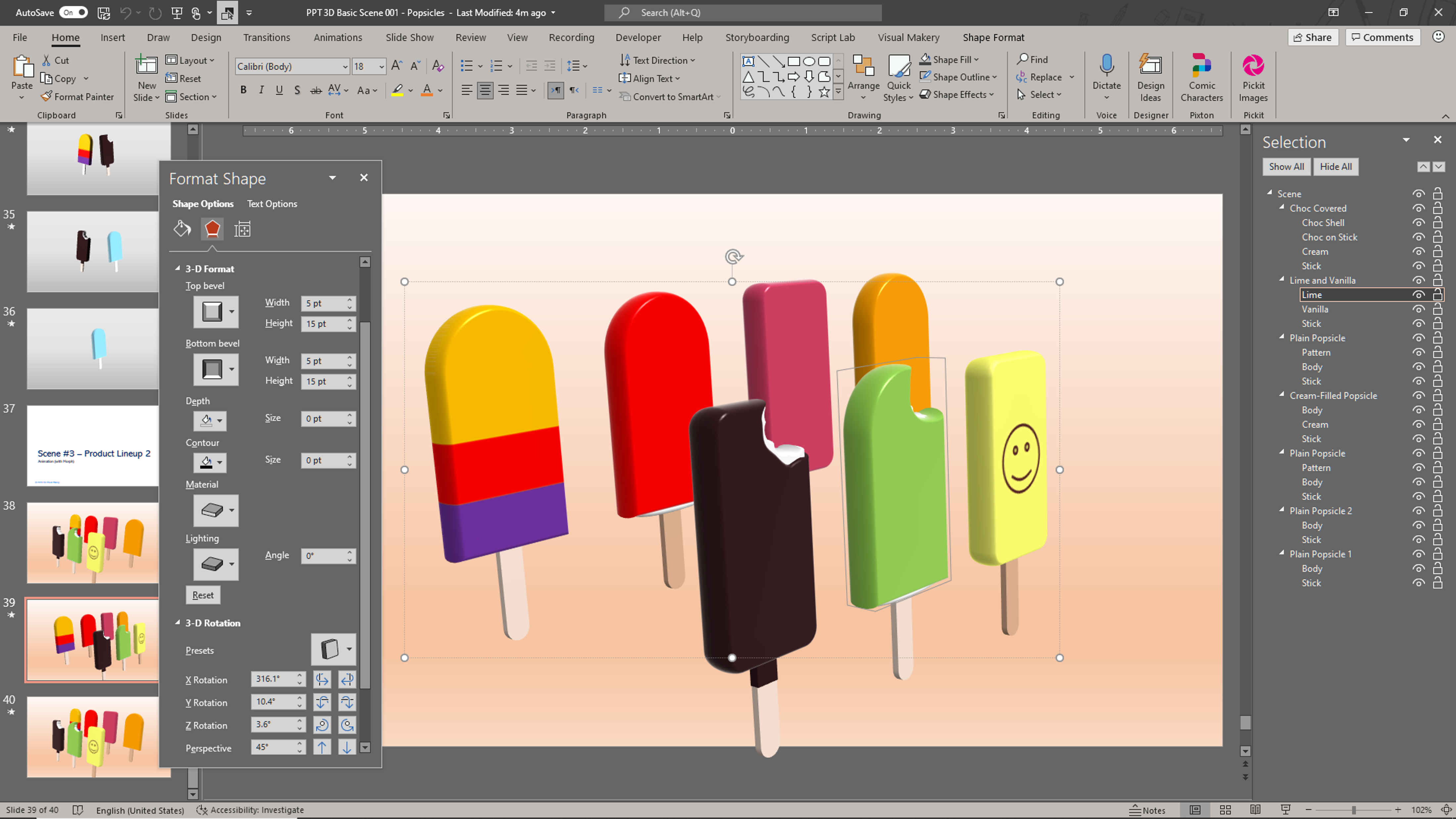The height and width of the screenshot is (819, 1456).
Task: Open the Top bevel preset dropdown
Action: pyautogui.click(x=231, y=311)
